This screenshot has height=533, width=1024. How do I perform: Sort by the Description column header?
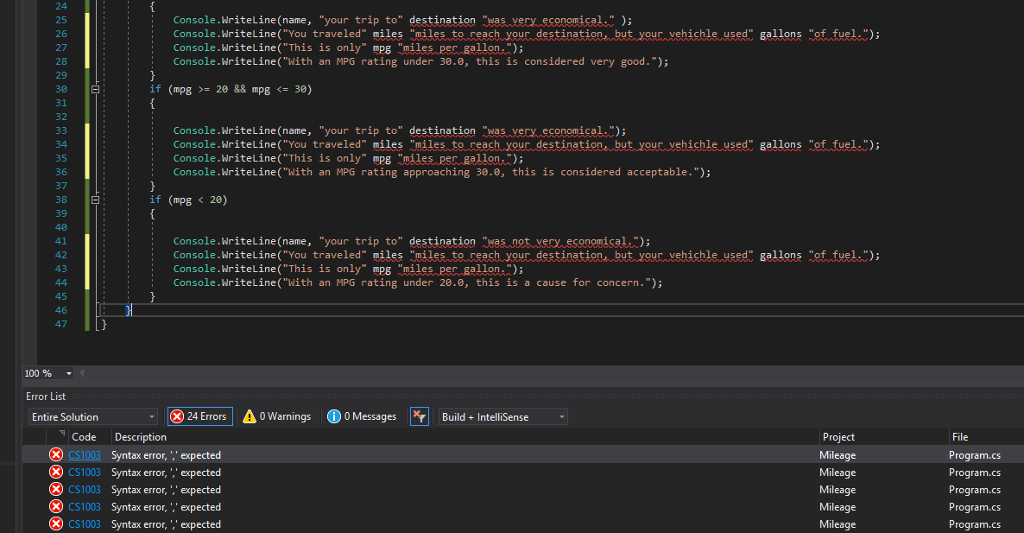[x=140, y=437]
